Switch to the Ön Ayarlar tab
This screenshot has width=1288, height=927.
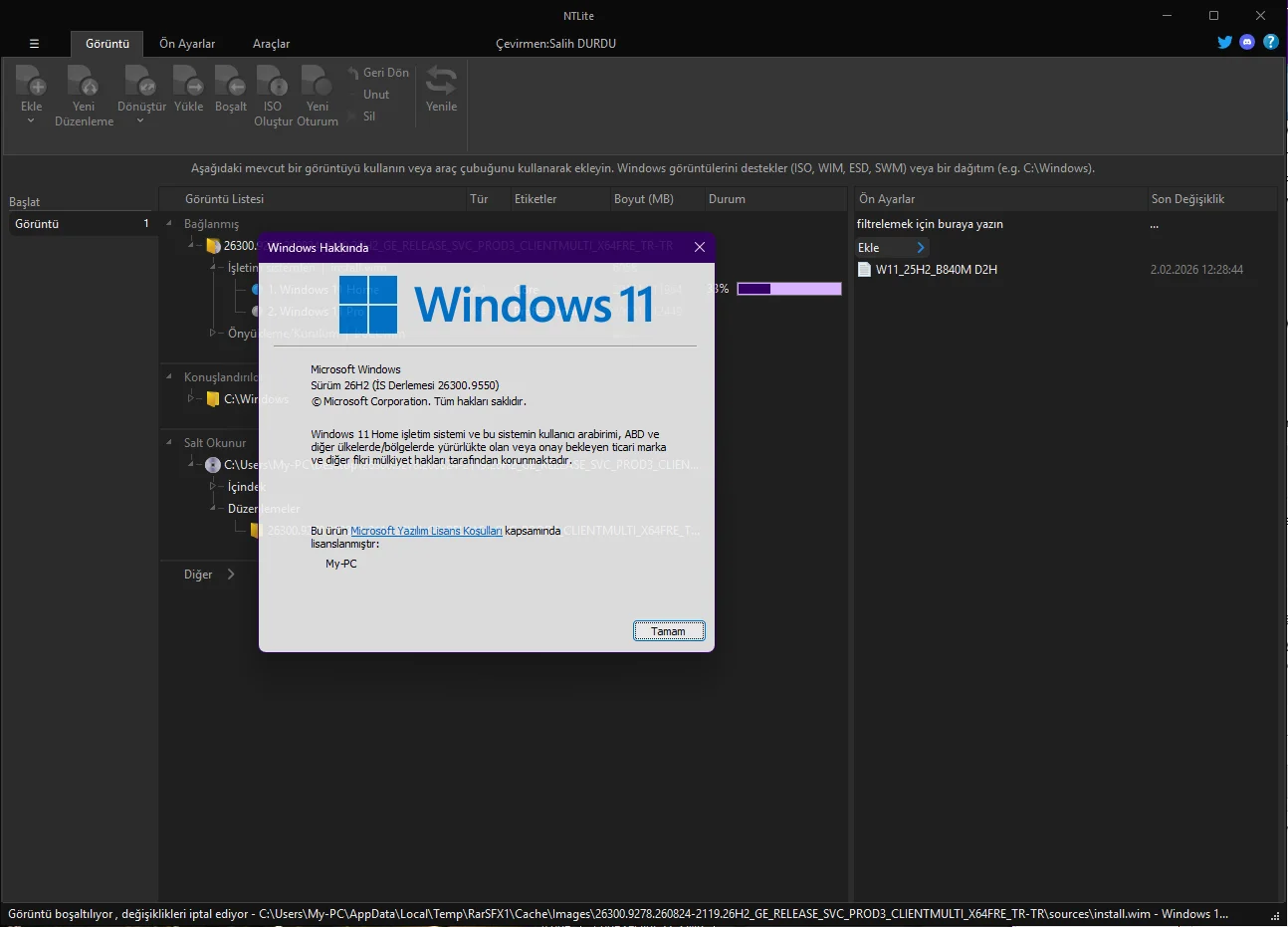[187, 44]
